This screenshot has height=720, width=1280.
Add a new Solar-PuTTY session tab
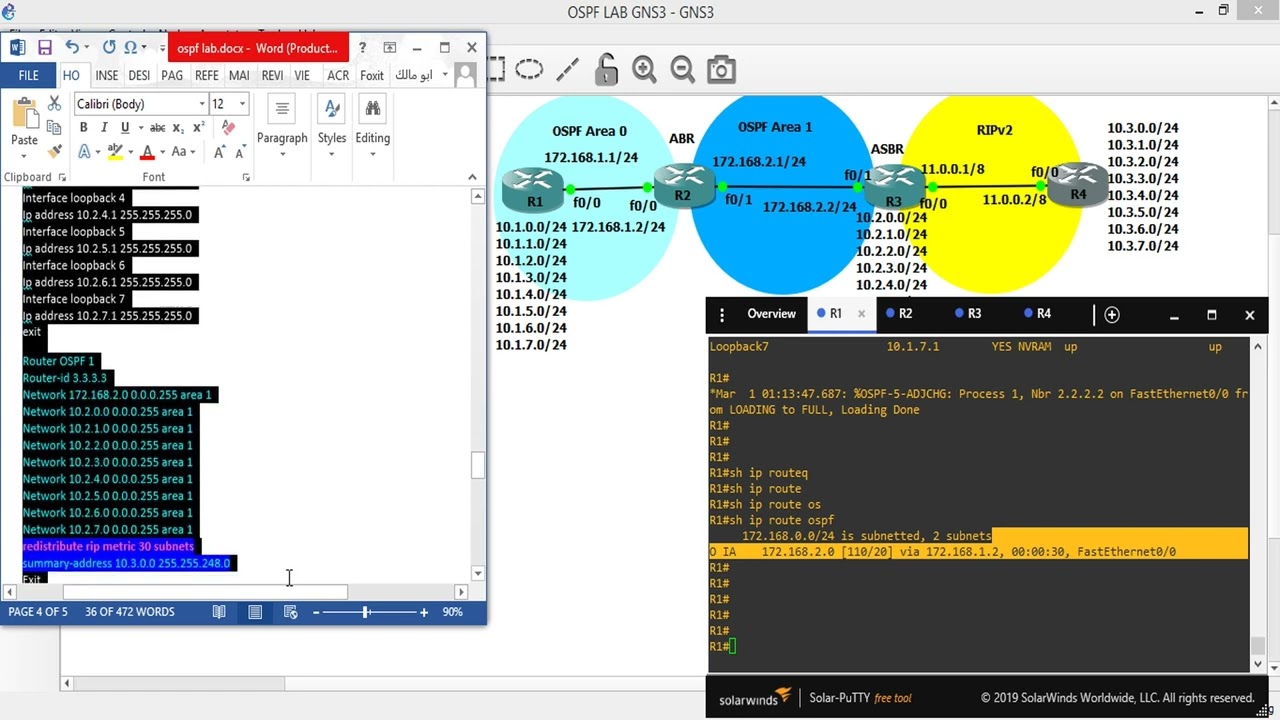pos(1112,314)
